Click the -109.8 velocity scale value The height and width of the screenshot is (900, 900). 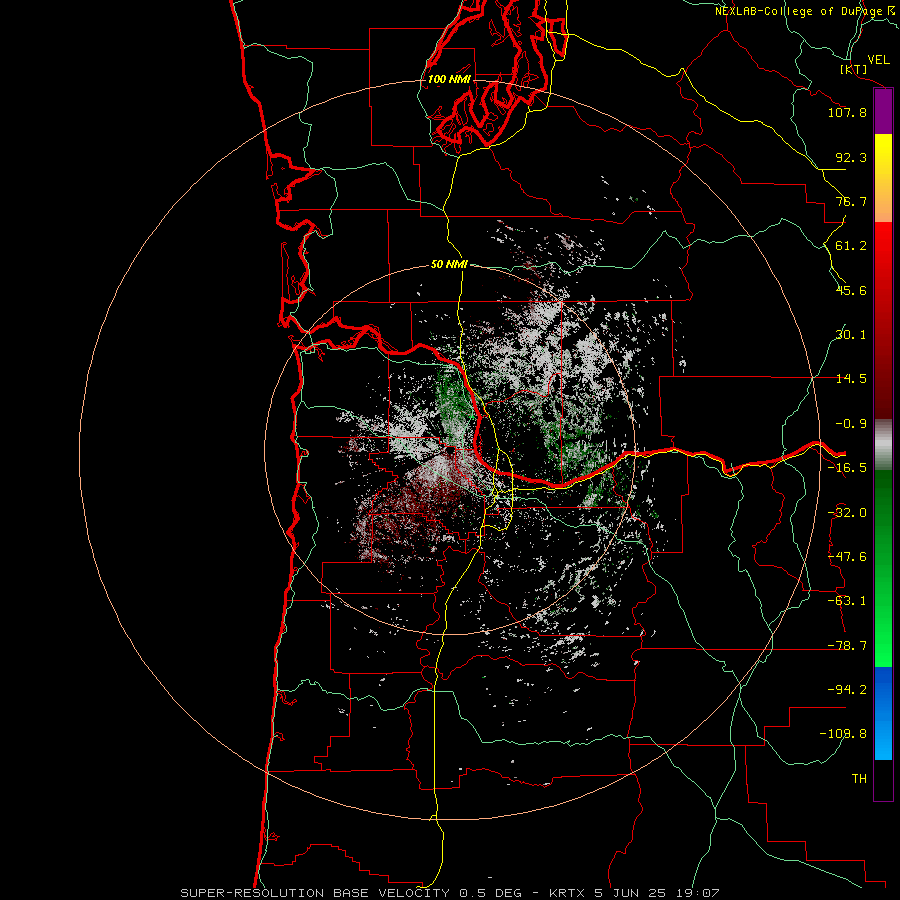pyautogui.click(x=843, y=734)
